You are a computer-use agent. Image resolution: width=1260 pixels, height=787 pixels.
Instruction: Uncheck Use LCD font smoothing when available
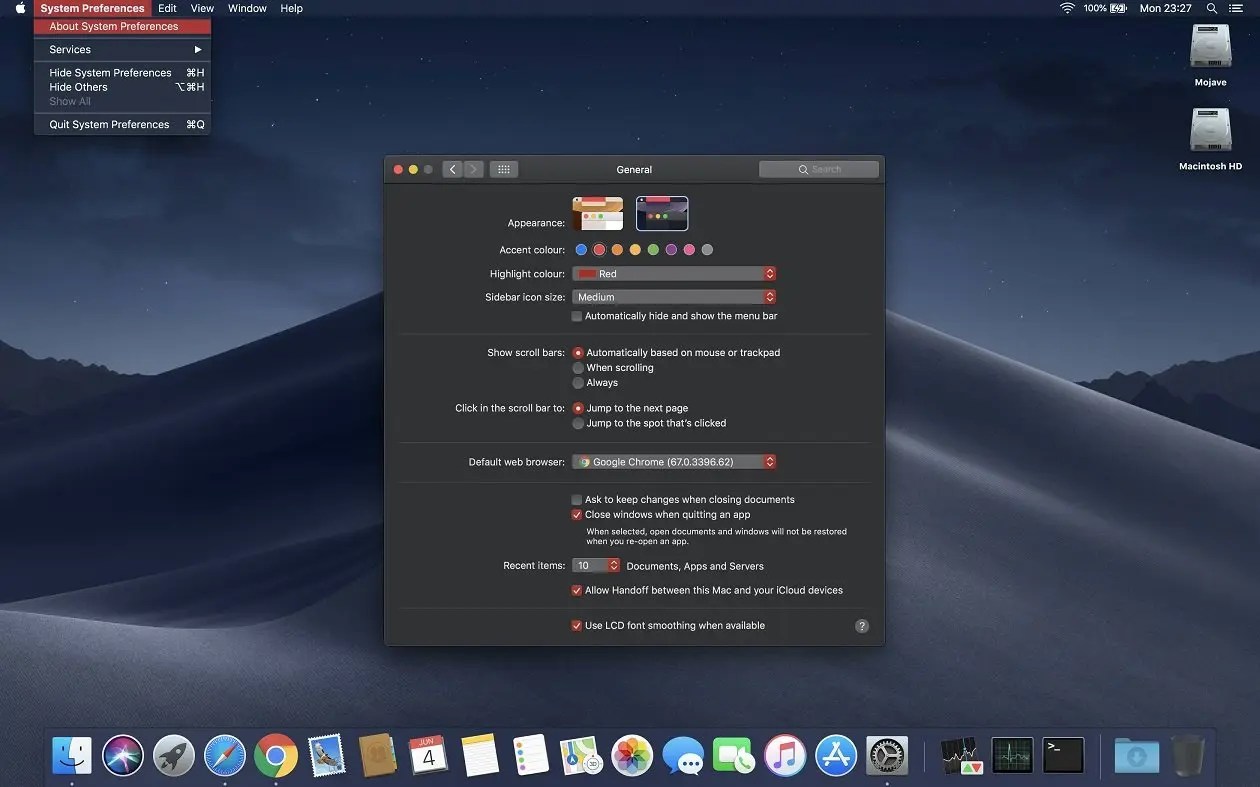point(577,626)
